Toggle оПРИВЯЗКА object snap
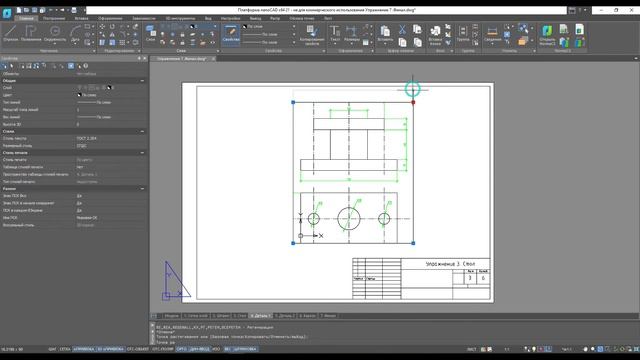The image size is (640, 360). pos(84,349)
